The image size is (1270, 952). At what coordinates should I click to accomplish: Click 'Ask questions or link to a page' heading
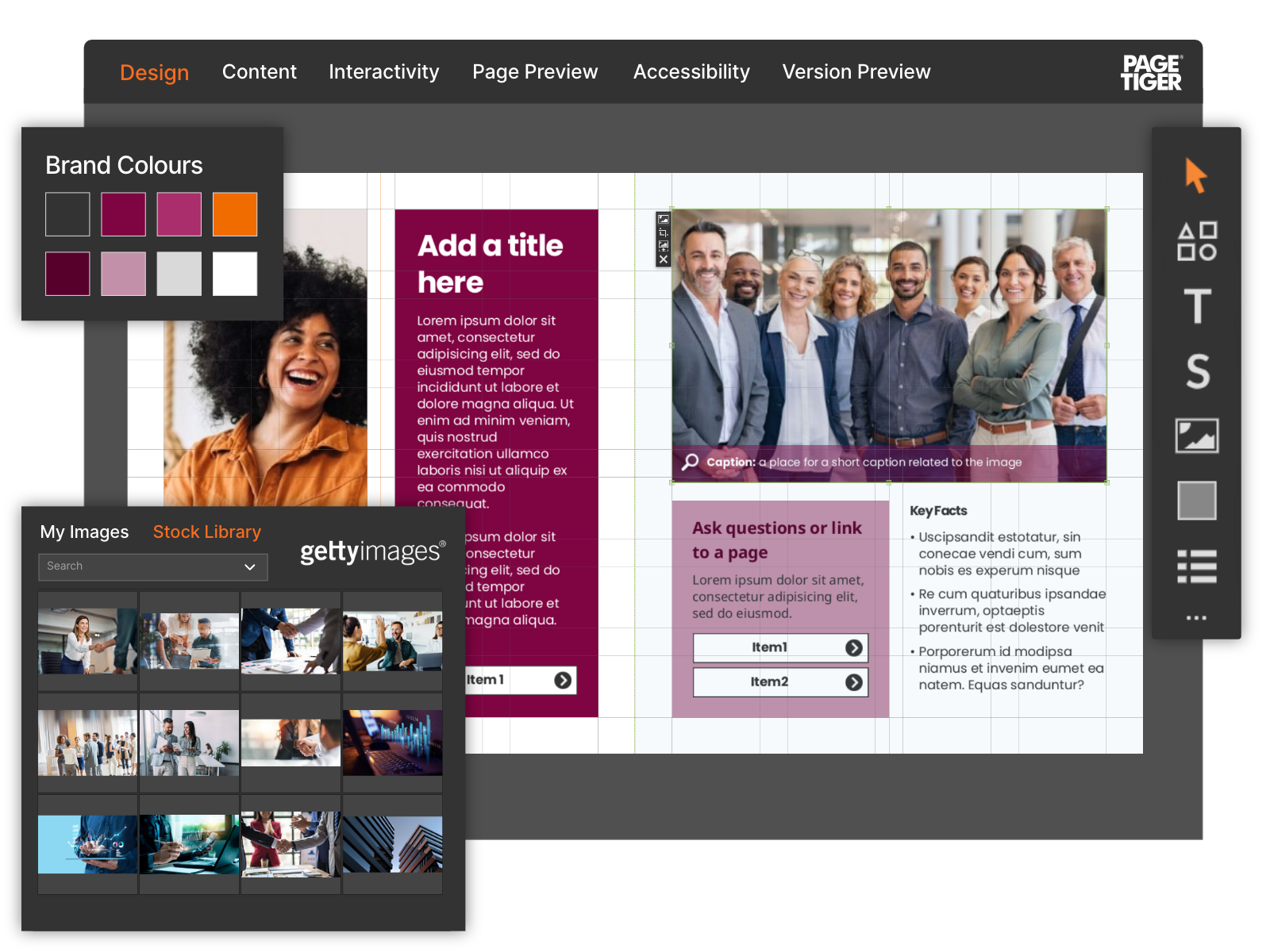click(x=777, y=539)
